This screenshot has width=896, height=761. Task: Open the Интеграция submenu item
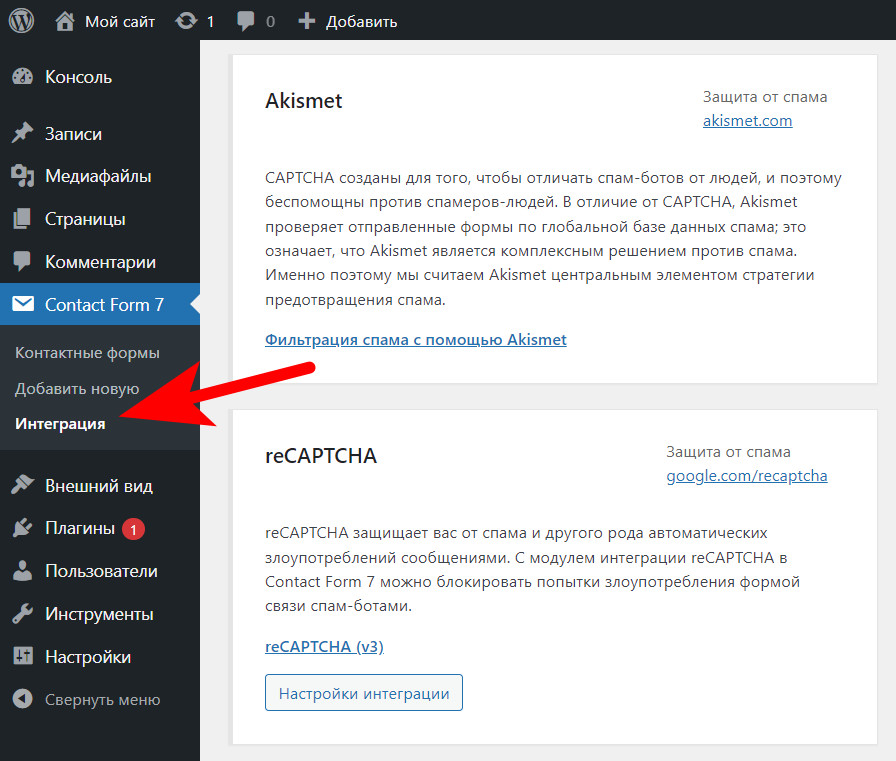click(60, 424)
